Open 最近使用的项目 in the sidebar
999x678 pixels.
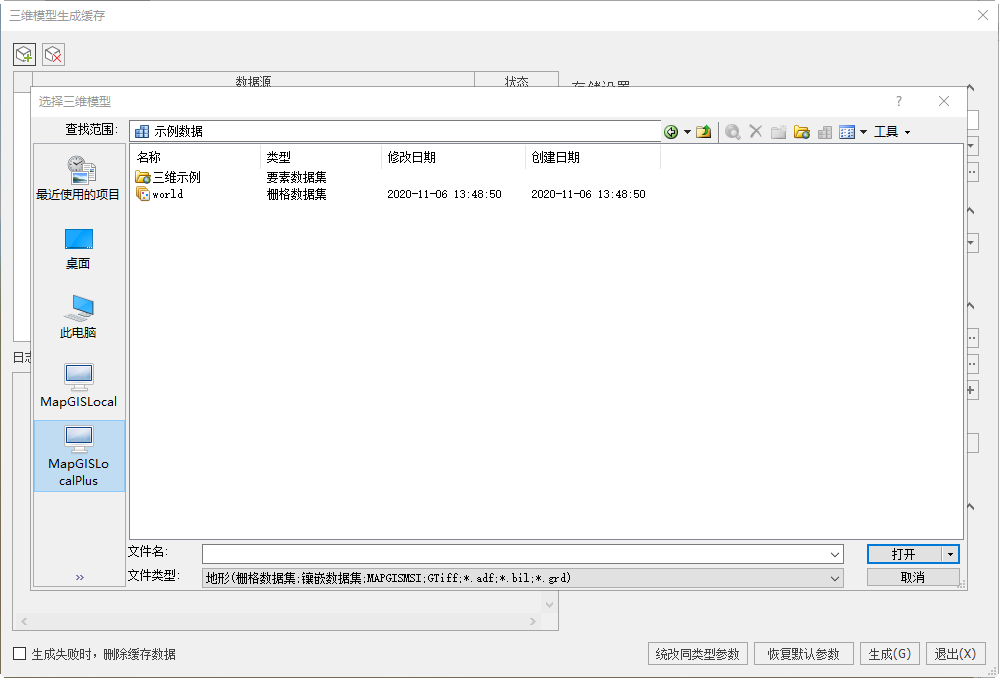[x=79, y=179]
